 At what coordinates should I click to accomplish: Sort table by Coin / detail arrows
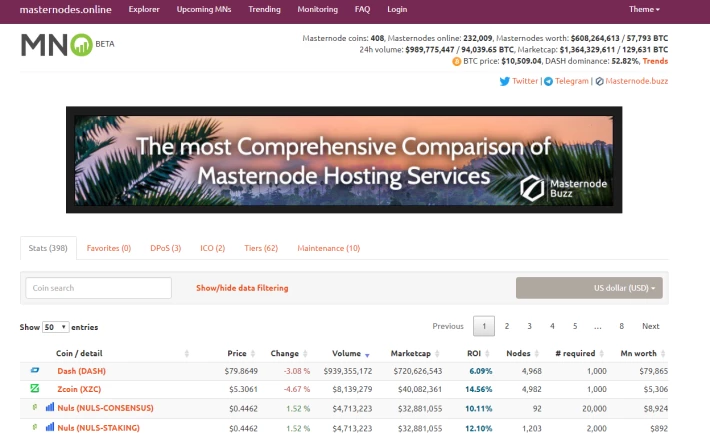pos(187,354)
